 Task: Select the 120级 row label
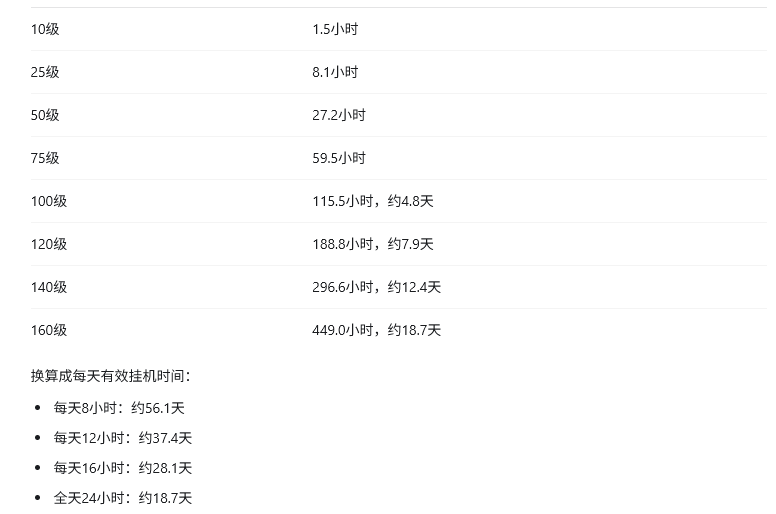click(49, 244)
